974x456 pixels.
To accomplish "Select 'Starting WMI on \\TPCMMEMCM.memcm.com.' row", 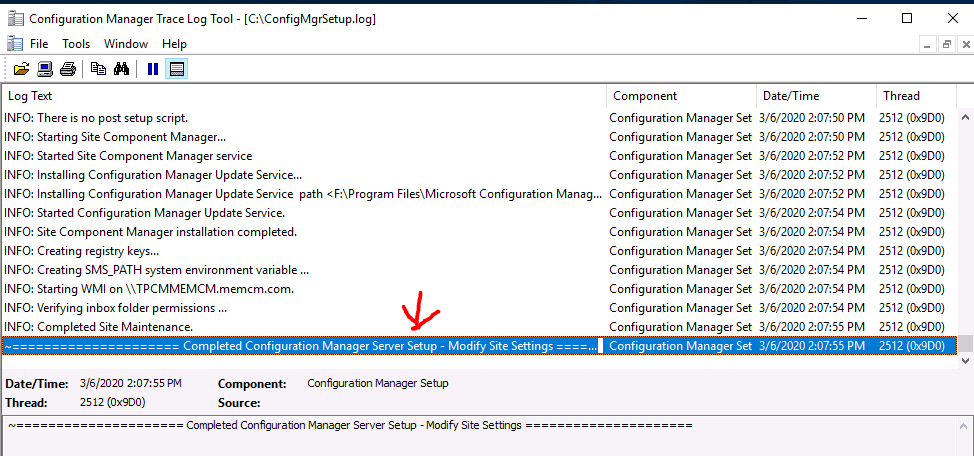I will (x=479, y=290).
